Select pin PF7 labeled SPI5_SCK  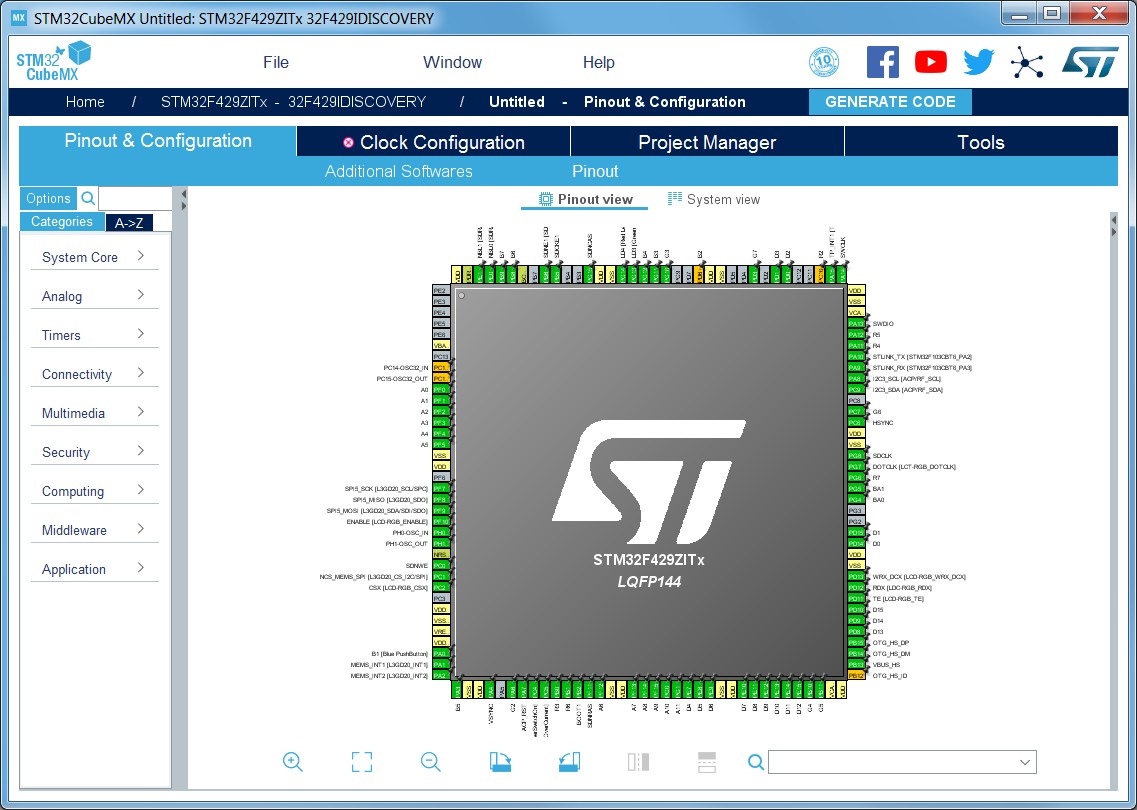pos(441,489)
